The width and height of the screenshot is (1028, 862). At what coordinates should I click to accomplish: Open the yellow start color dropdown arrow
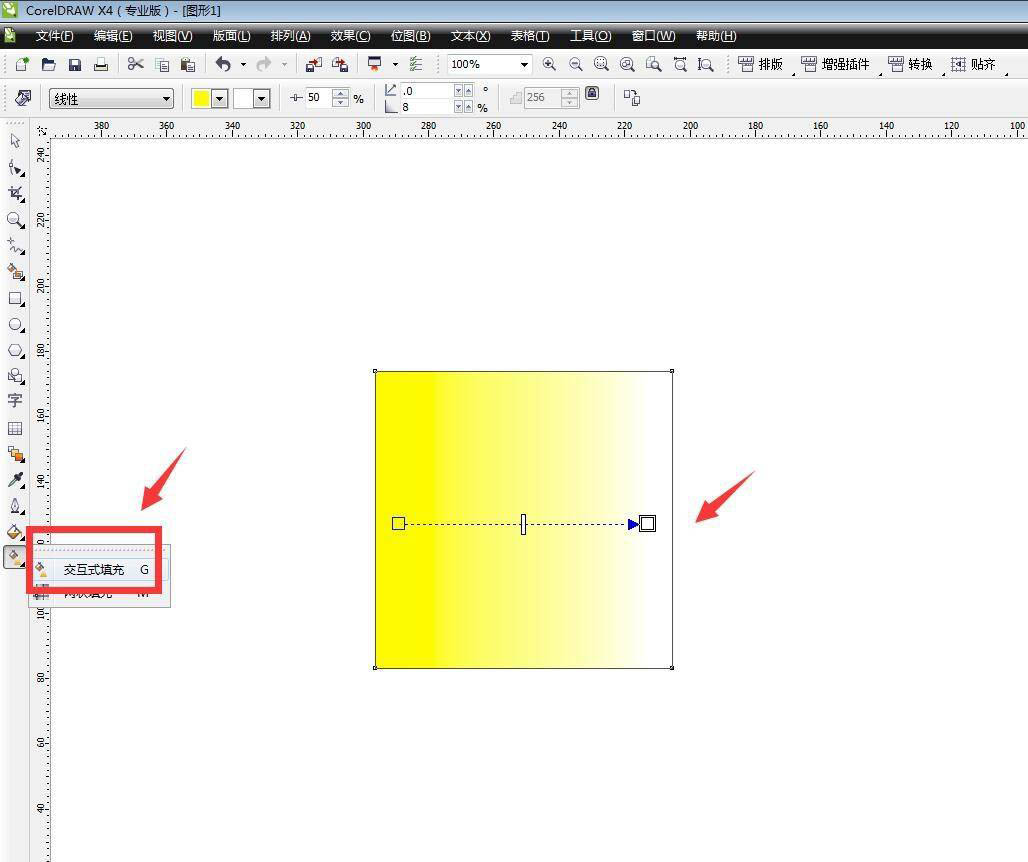point(219,98)
